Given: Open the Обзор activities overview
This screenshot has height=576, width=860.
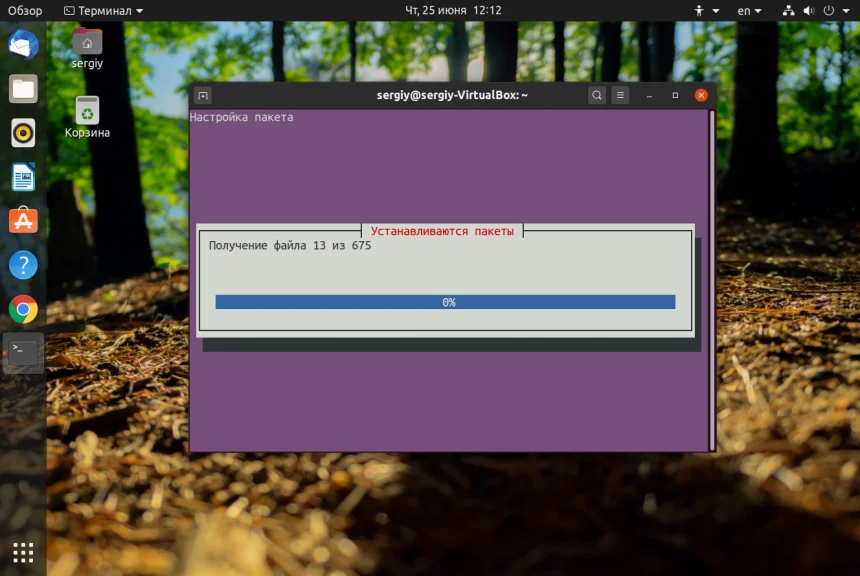Looking at the screenshot, I should pyautogui.click(x=25, y=10).
